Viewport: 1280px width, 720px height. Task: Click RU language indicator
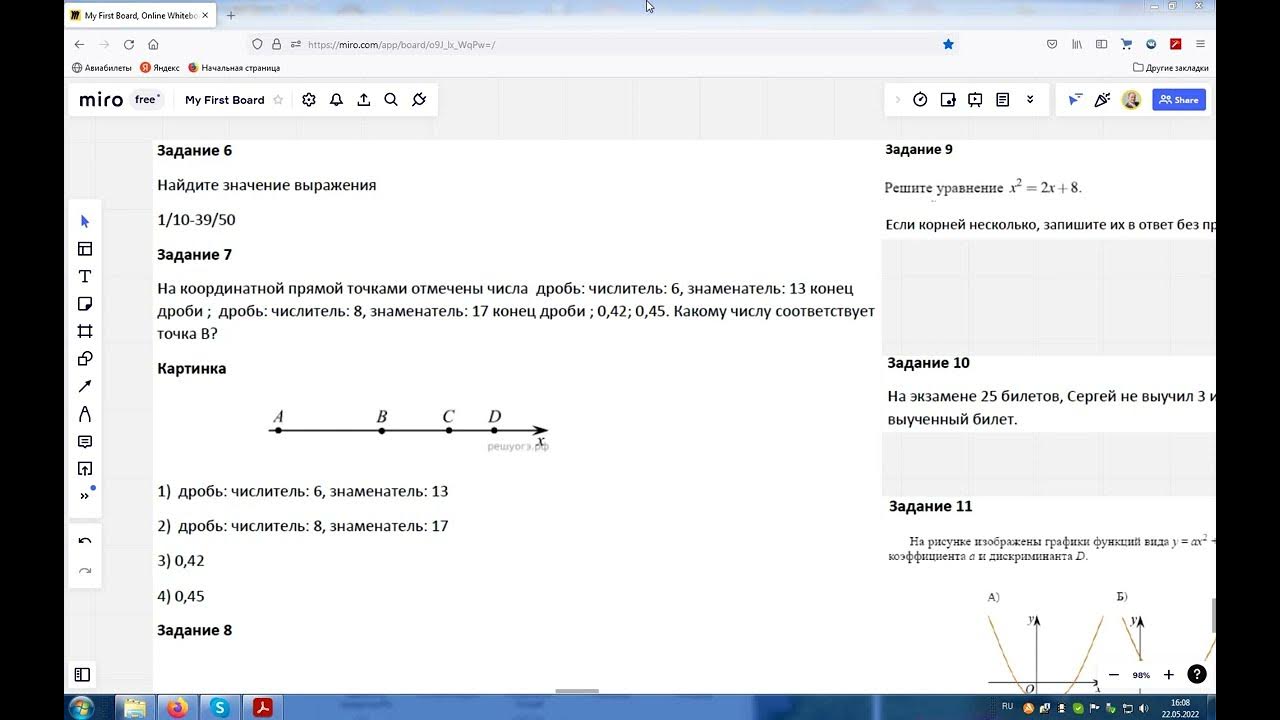tap(1007, 706)
